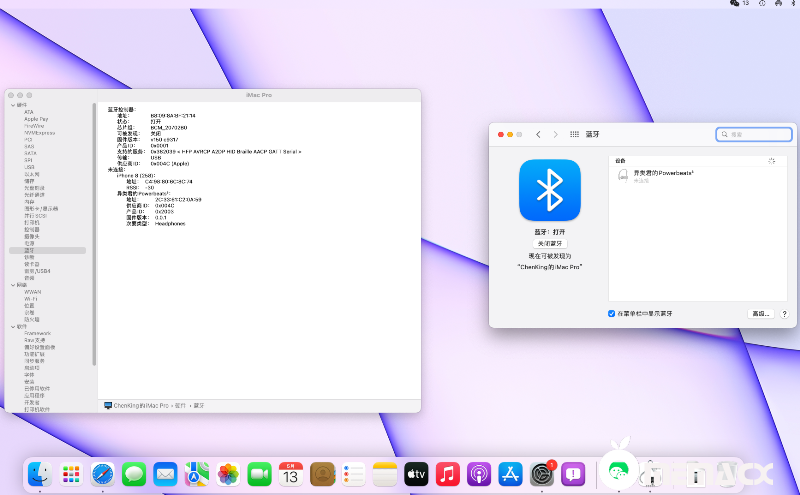This screenshot has height=495, width=800.
Task: Uncheck show Bluetooth in menu bar checkbox
Action: [x=612, y=314]
